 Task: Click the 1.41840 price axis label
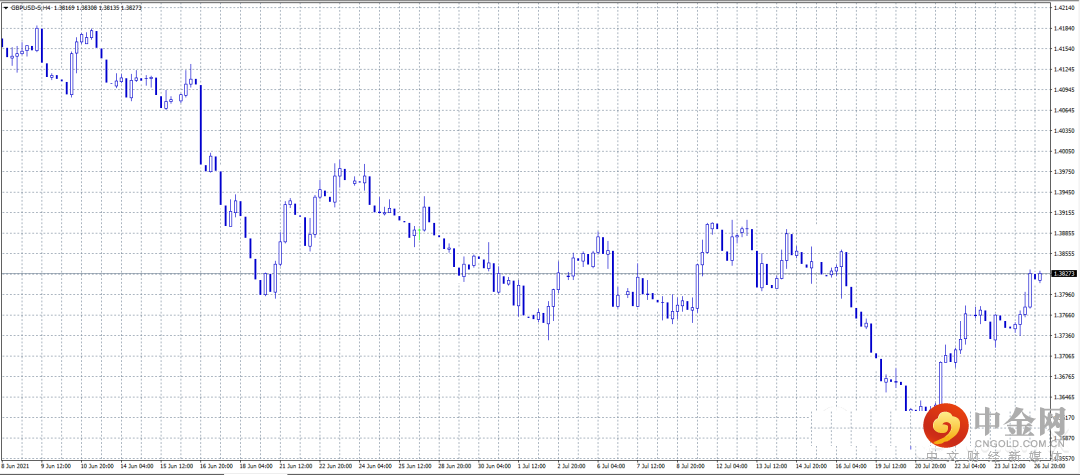[x=1065, y=28]
